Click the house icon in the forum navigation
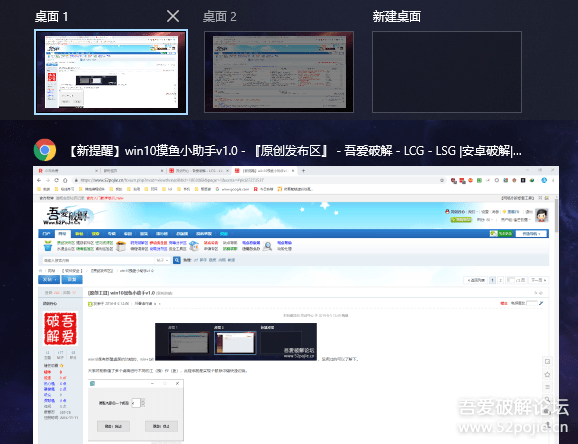This screenshot has width=578, height=444. 194,246
